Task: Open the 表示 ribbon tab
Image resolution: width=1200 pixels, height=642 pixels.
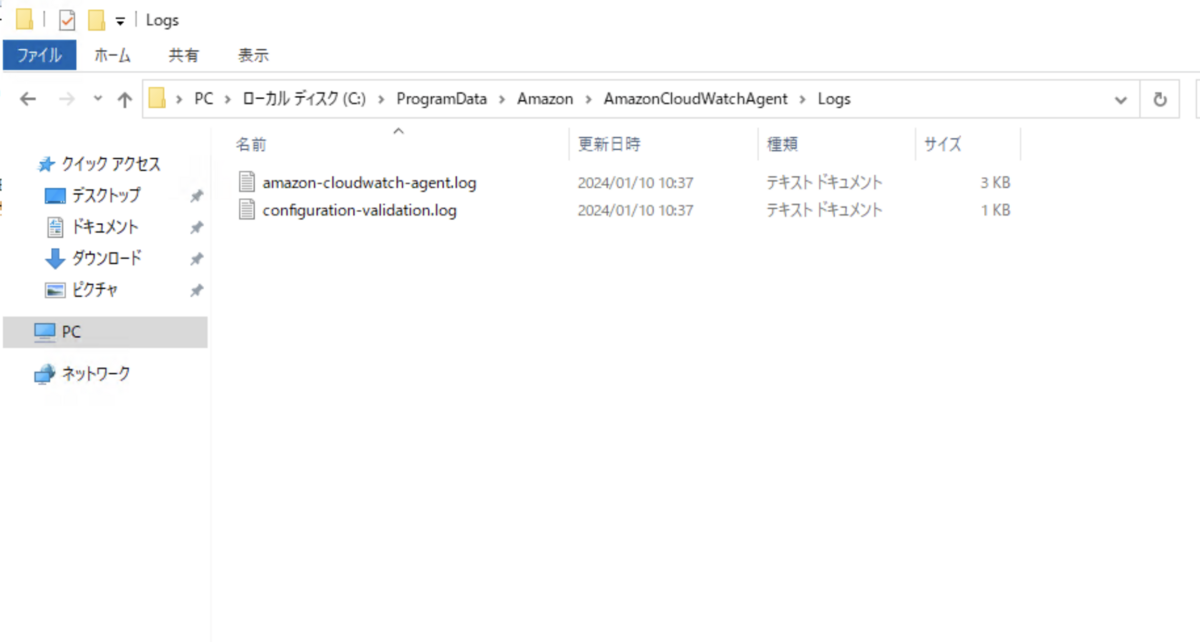Action: point(253,55)
